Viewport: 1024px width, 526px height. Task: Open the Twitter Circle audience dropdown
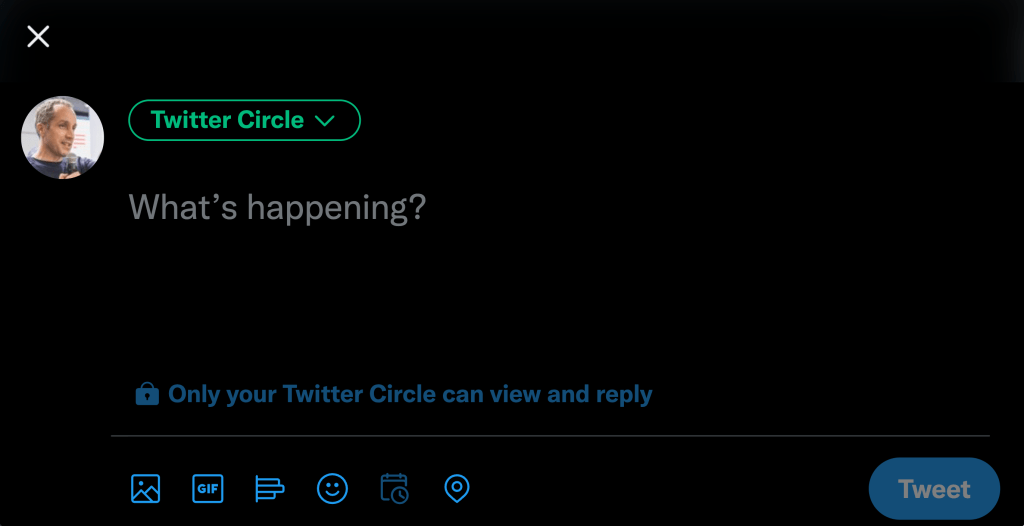(244, 120)
